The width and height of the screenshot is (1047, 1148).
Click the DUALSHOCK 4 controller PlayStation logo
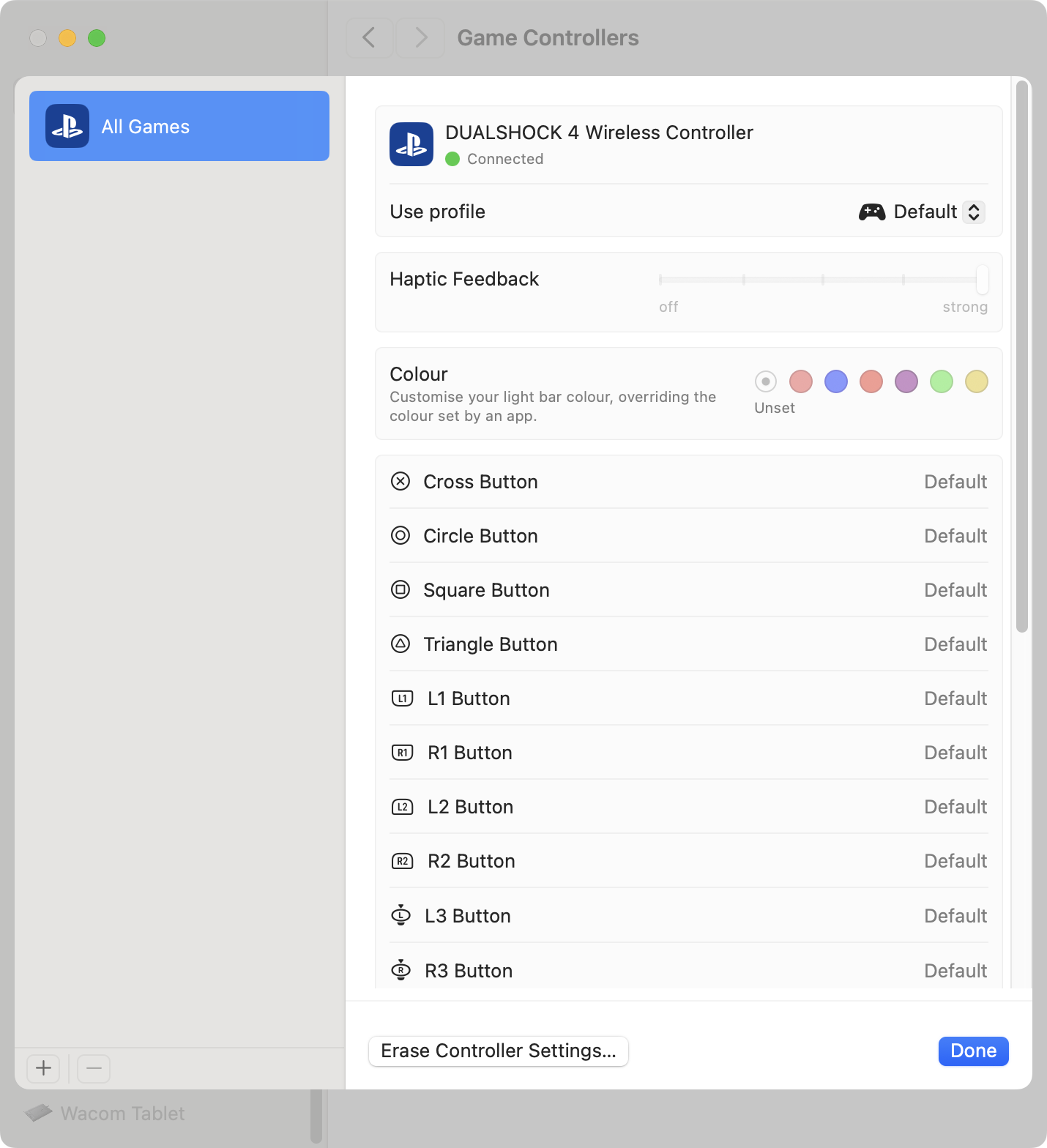coord(411,144)
